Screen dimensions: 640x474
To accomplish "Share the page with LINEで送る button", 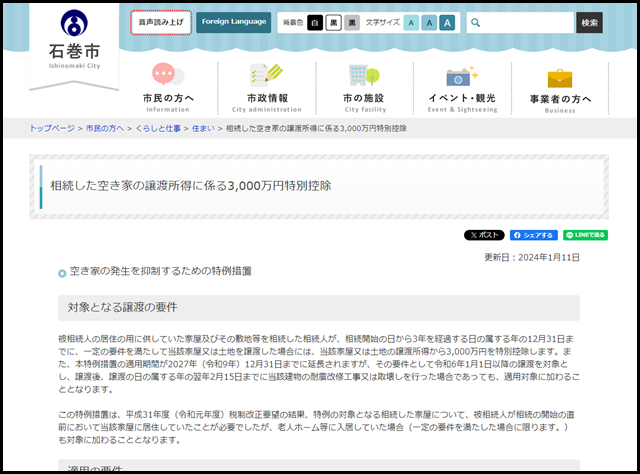I will tap(585, 235).
